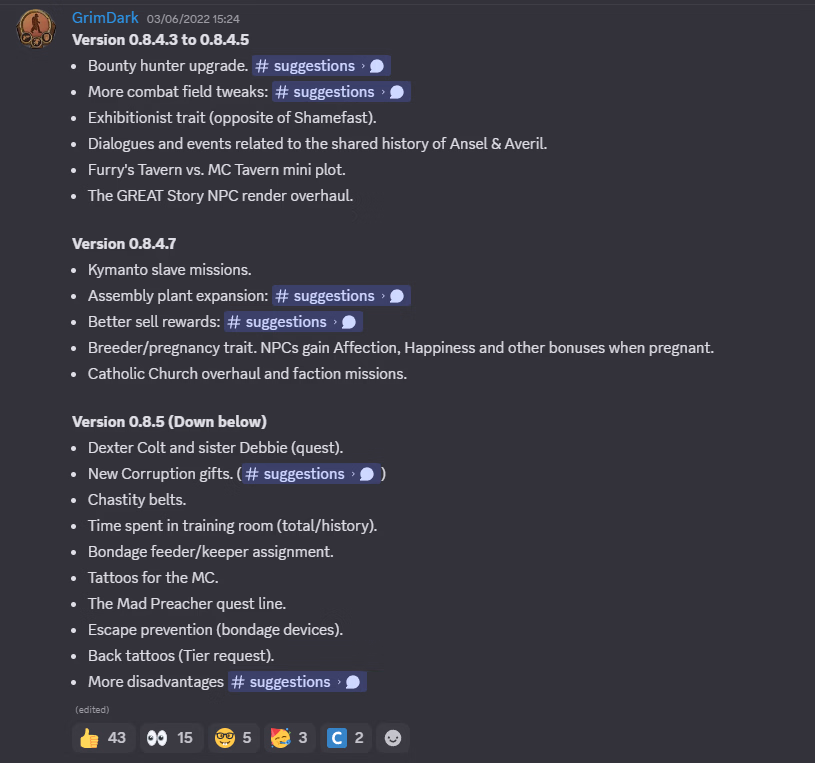Click hash icon in Bounty hunter upgrade link
The image size is (815, 763).
tap(262, 66)
